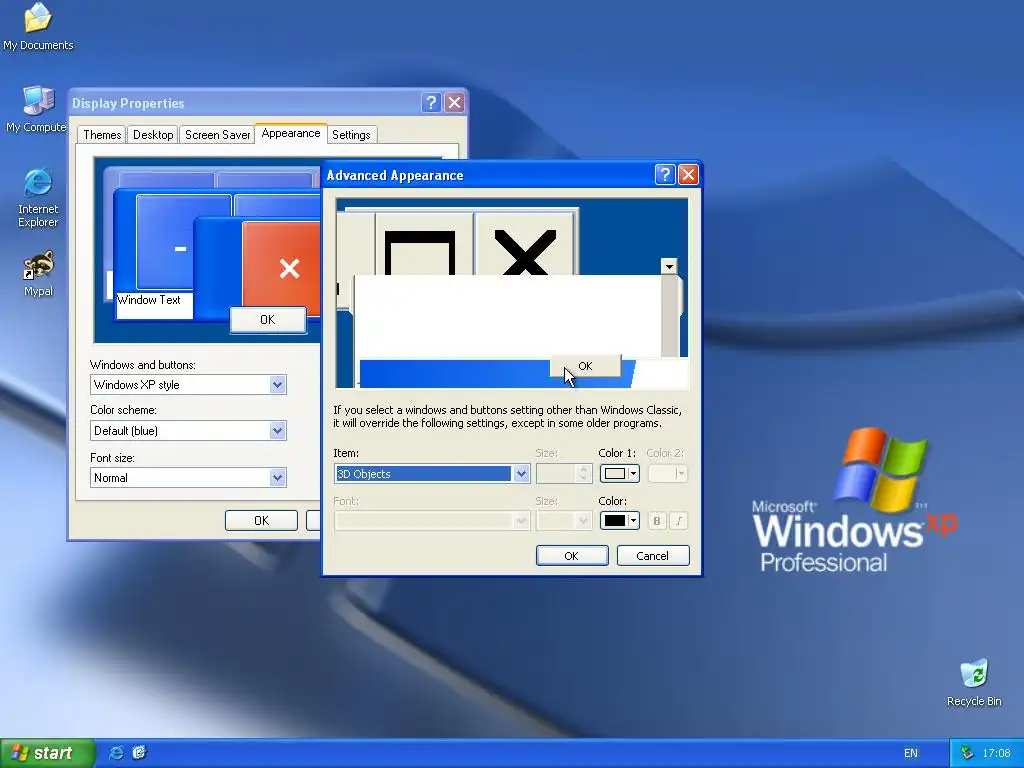Click the Internet Explorer quick launch icon

tap(116, 753)
